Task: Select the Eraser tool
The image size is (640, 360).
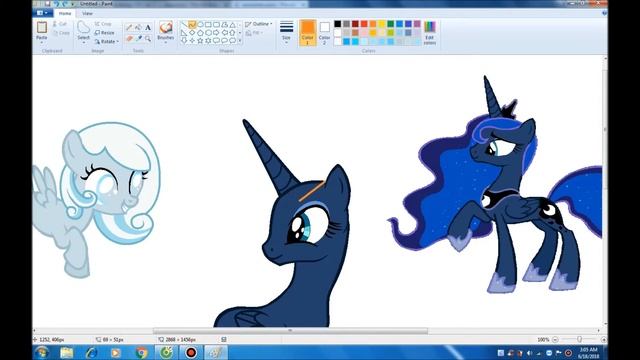Action: [x=129, y=38]
